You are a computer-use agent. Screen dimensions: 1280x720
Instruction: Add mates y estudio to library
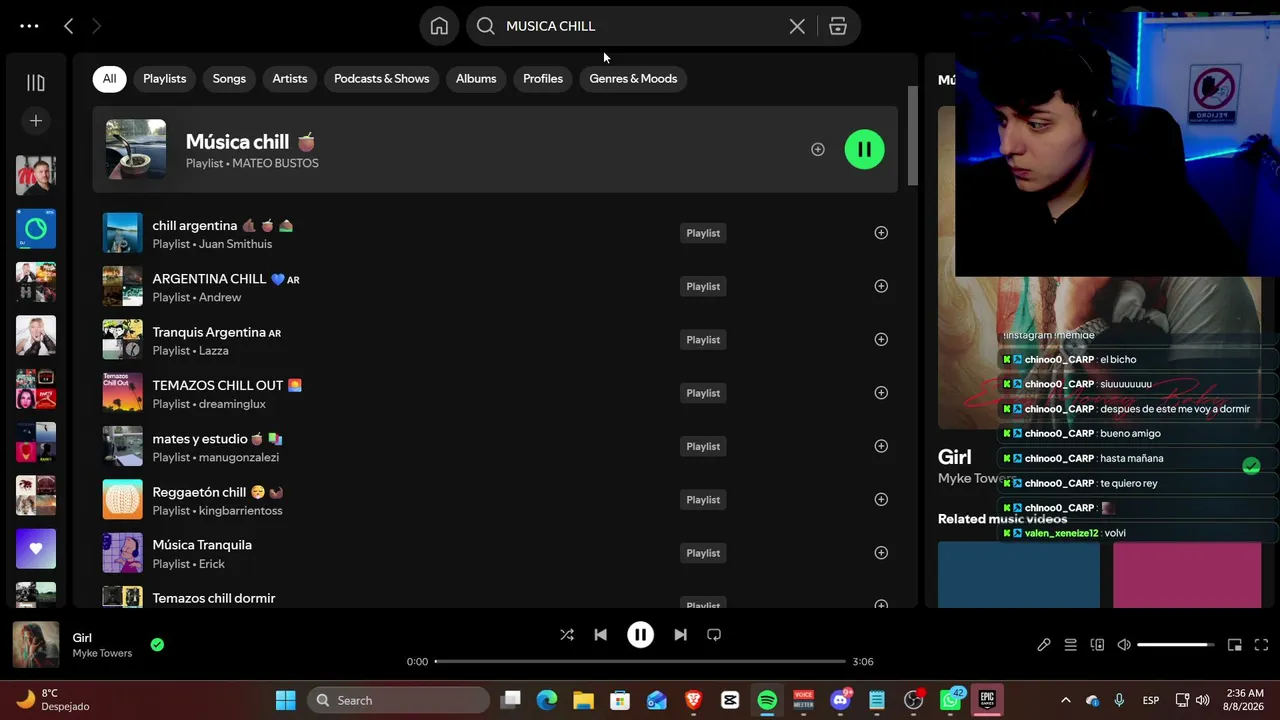pos(881,446)
